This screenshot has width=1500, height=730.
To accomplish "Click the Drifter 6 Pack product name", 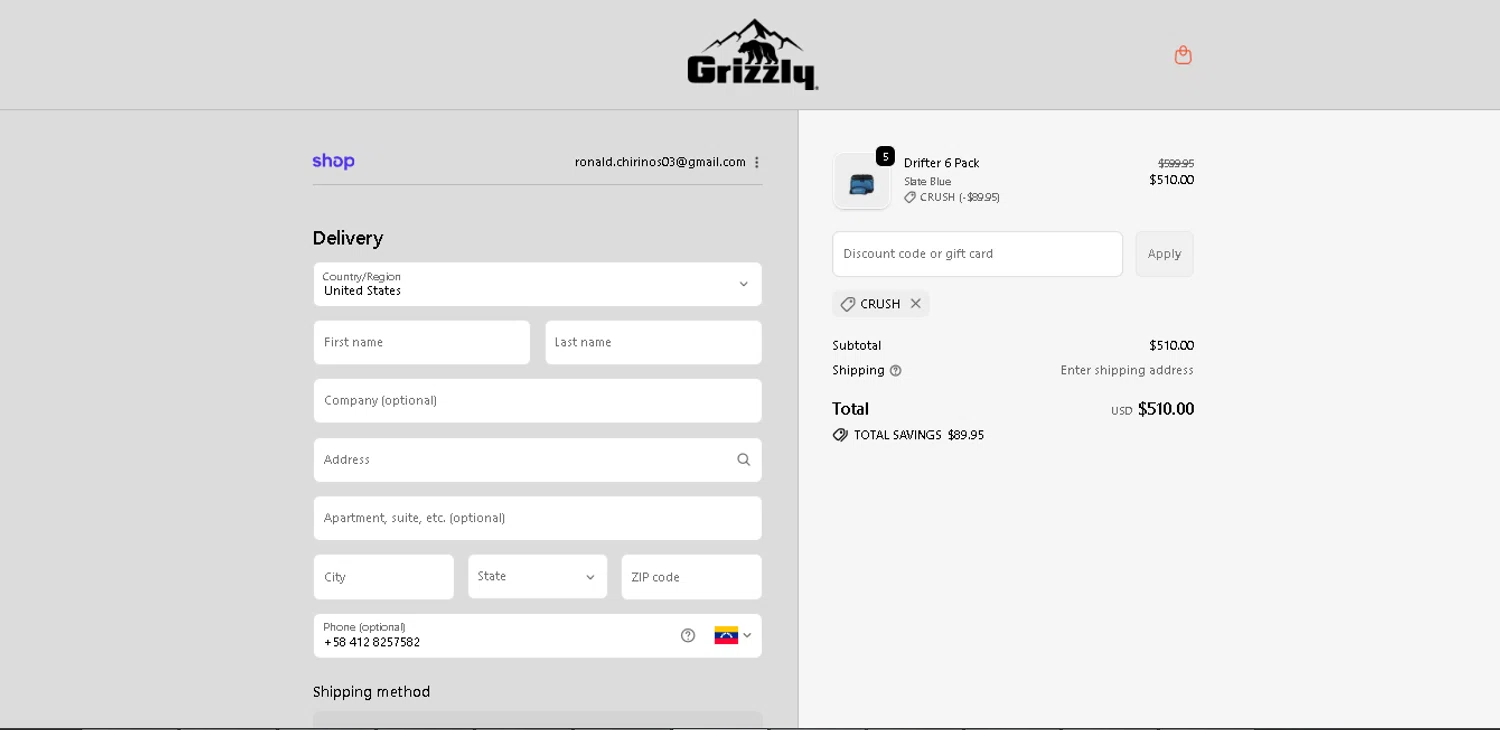I will pyautogui.click(x=941, y=163).
